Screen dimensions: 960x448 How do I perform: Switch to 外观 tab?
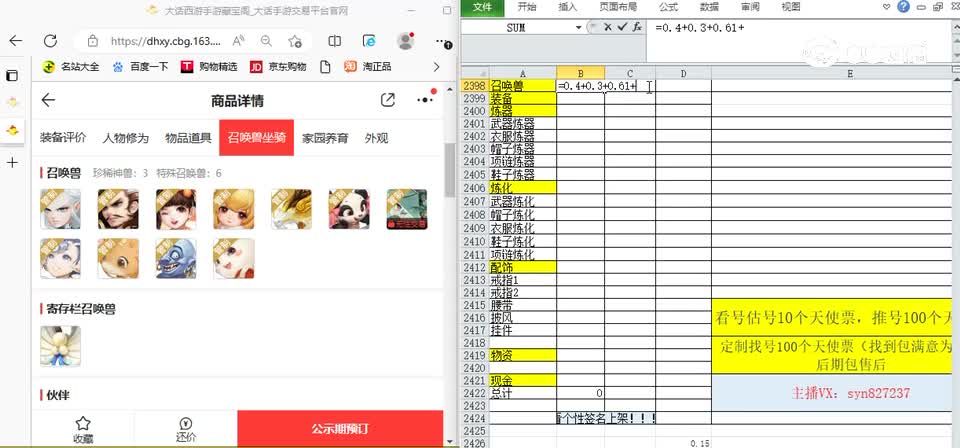pyautogui.click(x=377, y=138)
